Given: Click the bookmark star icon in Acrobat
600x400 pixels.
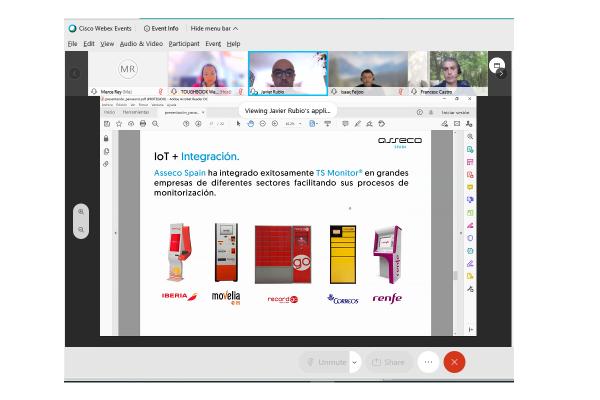Looking at the screenshot, I should point(119,124).
